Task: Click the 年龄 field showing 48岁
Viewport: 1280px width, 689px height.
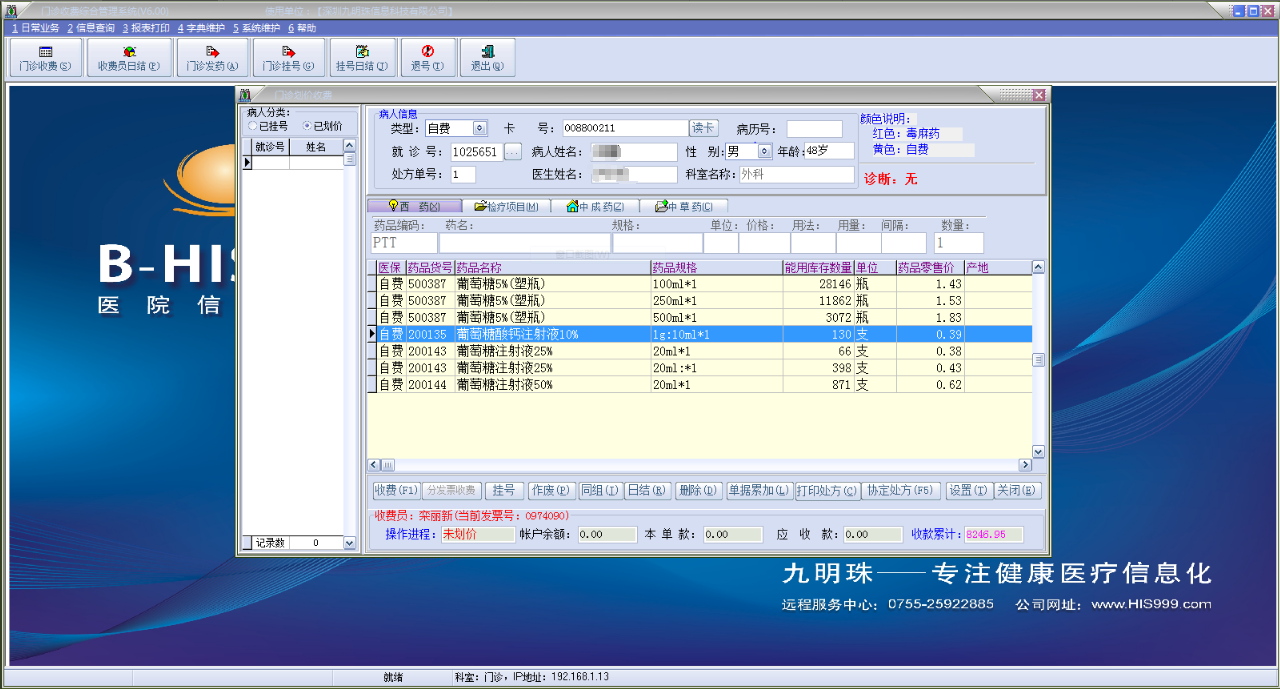Action: click(x=829, y=151)
